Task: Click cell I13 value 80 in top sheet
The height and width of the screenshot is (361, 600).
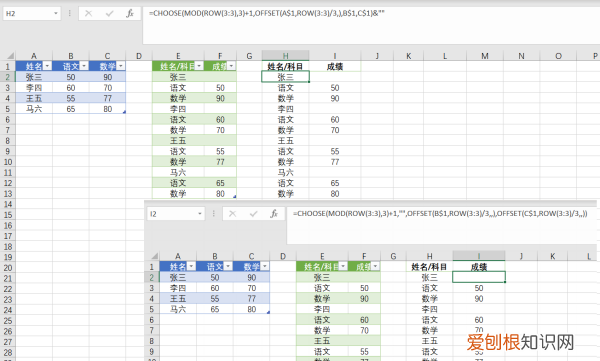Action: [335, 194]
